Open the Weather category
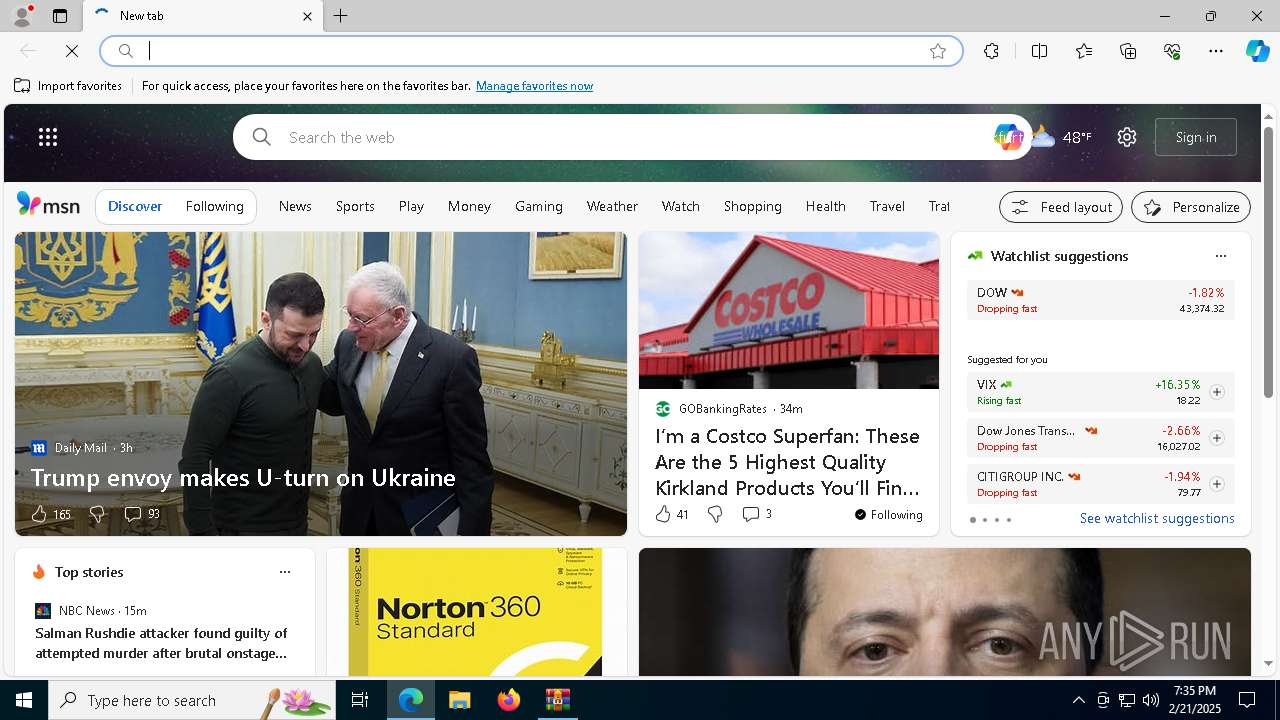 coord(612,206)
